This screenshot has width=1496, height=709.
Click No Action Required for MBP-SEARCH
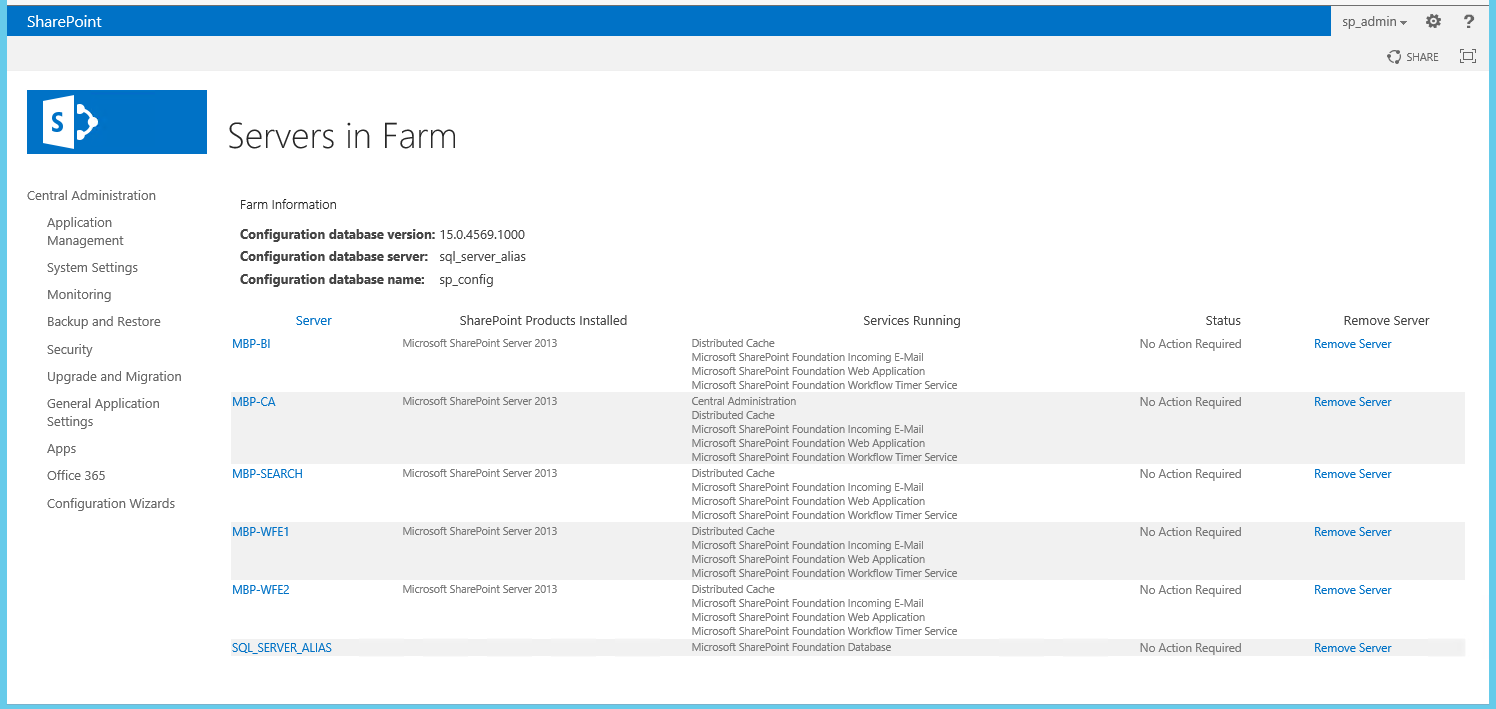click(x=1190, y=474)
